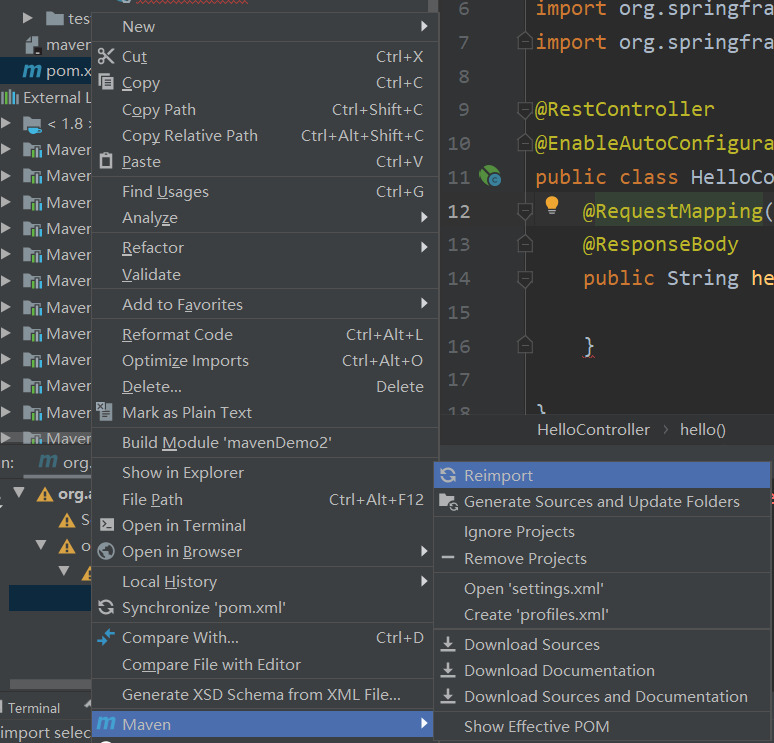The height and width of the screenshot is (743, 774).
Task: Click the Paste clipboard icon
Action: 106,161
